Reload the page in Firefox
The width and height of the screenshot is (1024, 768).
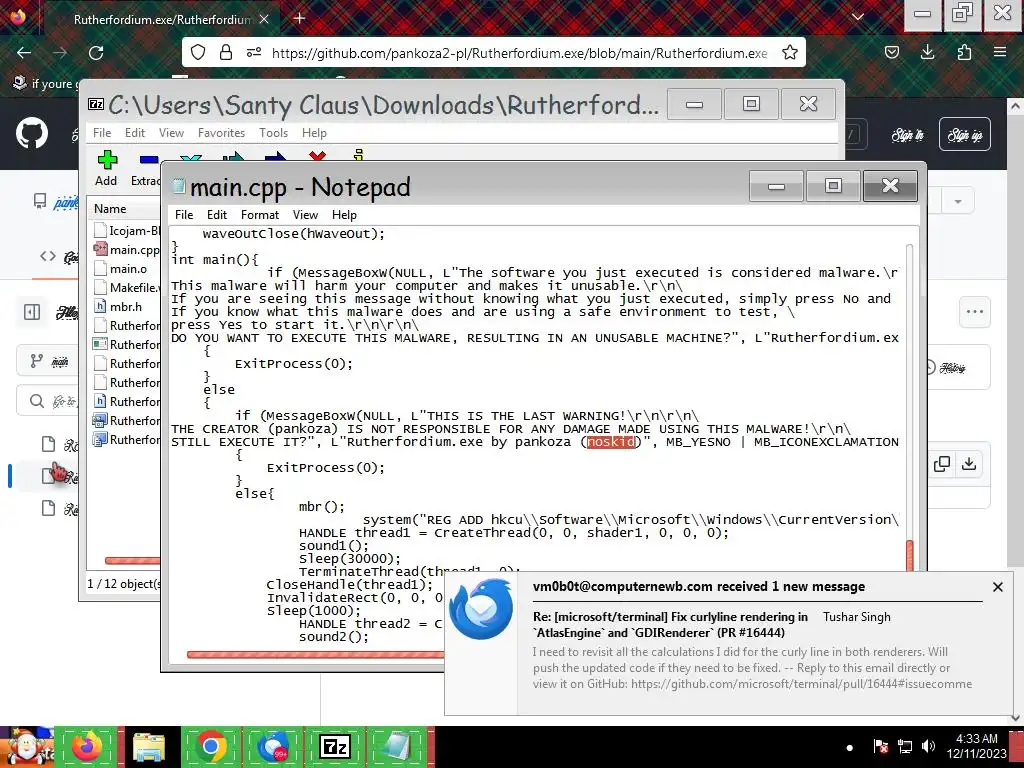[x=96, y=53]
